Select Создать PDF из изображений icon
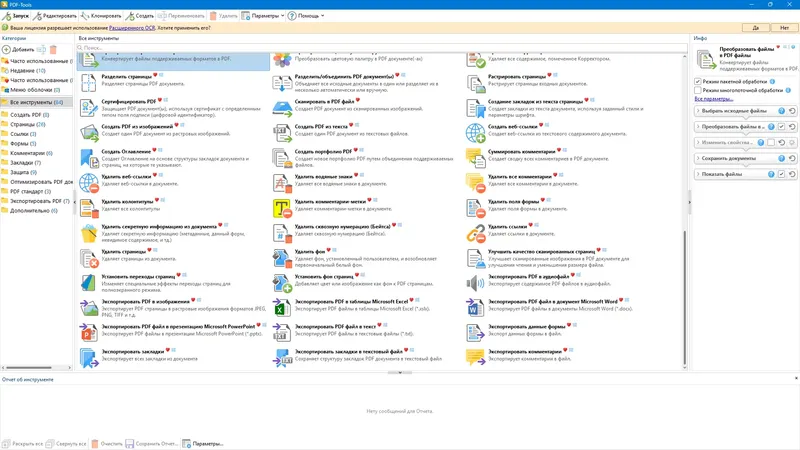Viewport: 800px width, 450px height. pyautogui.click(x=89, y=133)
